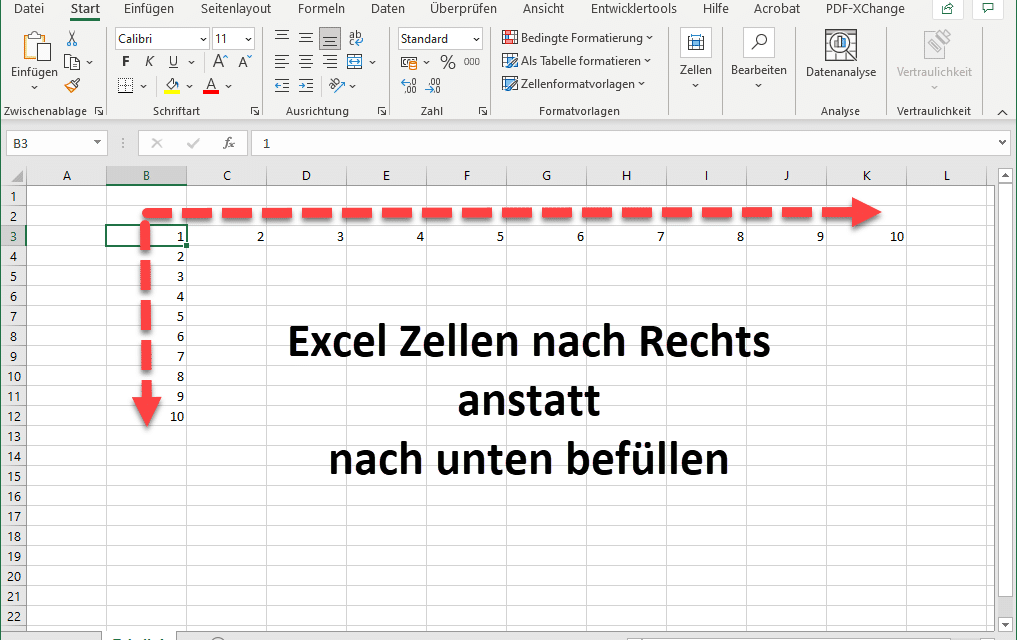Viewport: 1017px width, 640px height.
Task: Click the select all corner triangle
Action: (x=16, y=176)
